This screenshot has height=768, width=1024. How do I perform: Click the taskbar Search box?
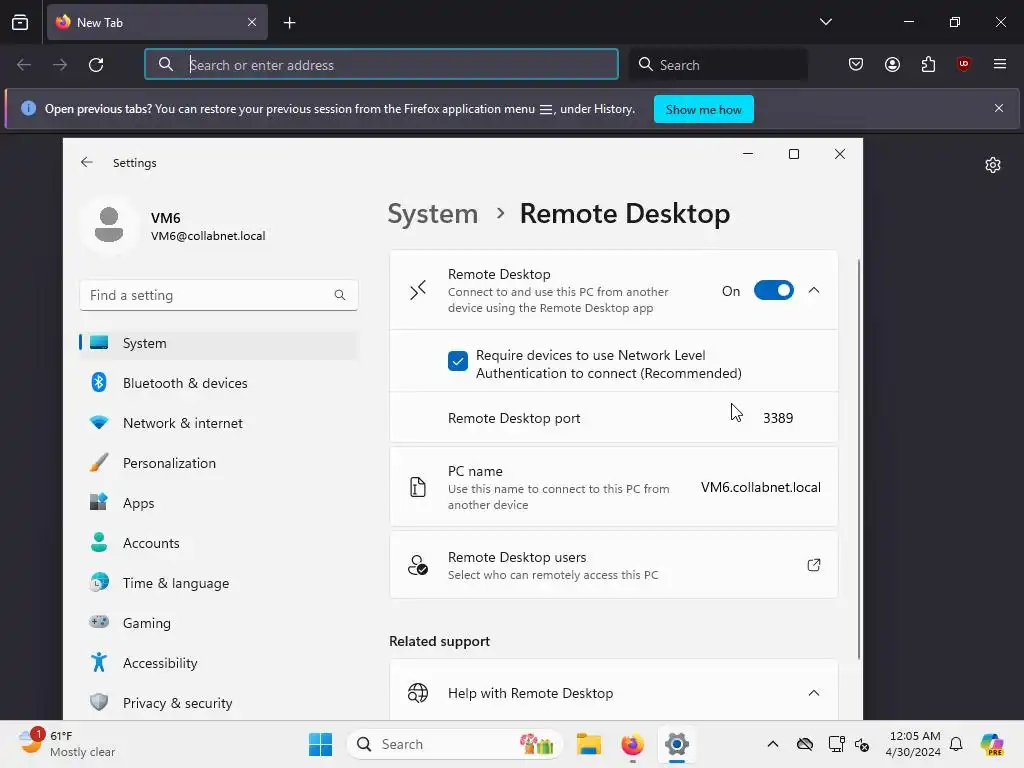point(455,744)
